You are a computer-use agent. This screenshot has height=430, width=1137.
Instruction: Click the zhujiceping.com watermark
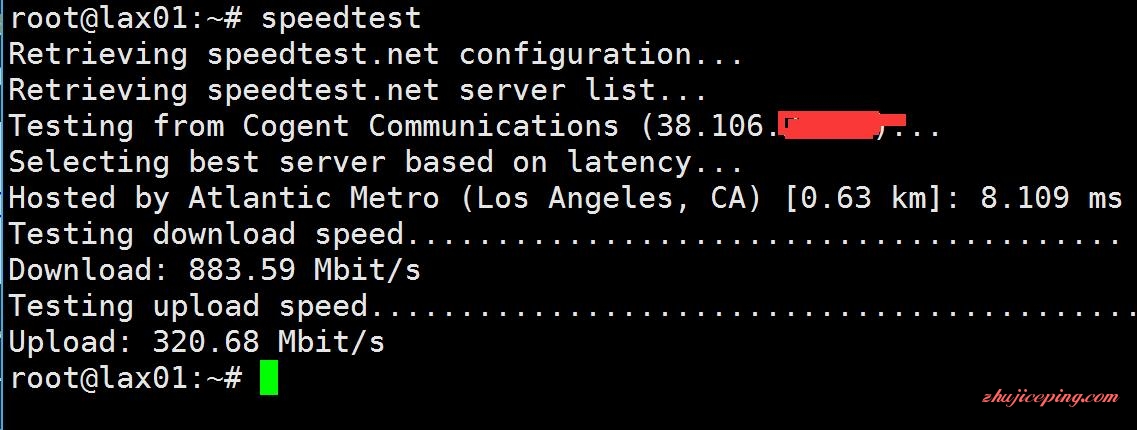click(1050, 397)
